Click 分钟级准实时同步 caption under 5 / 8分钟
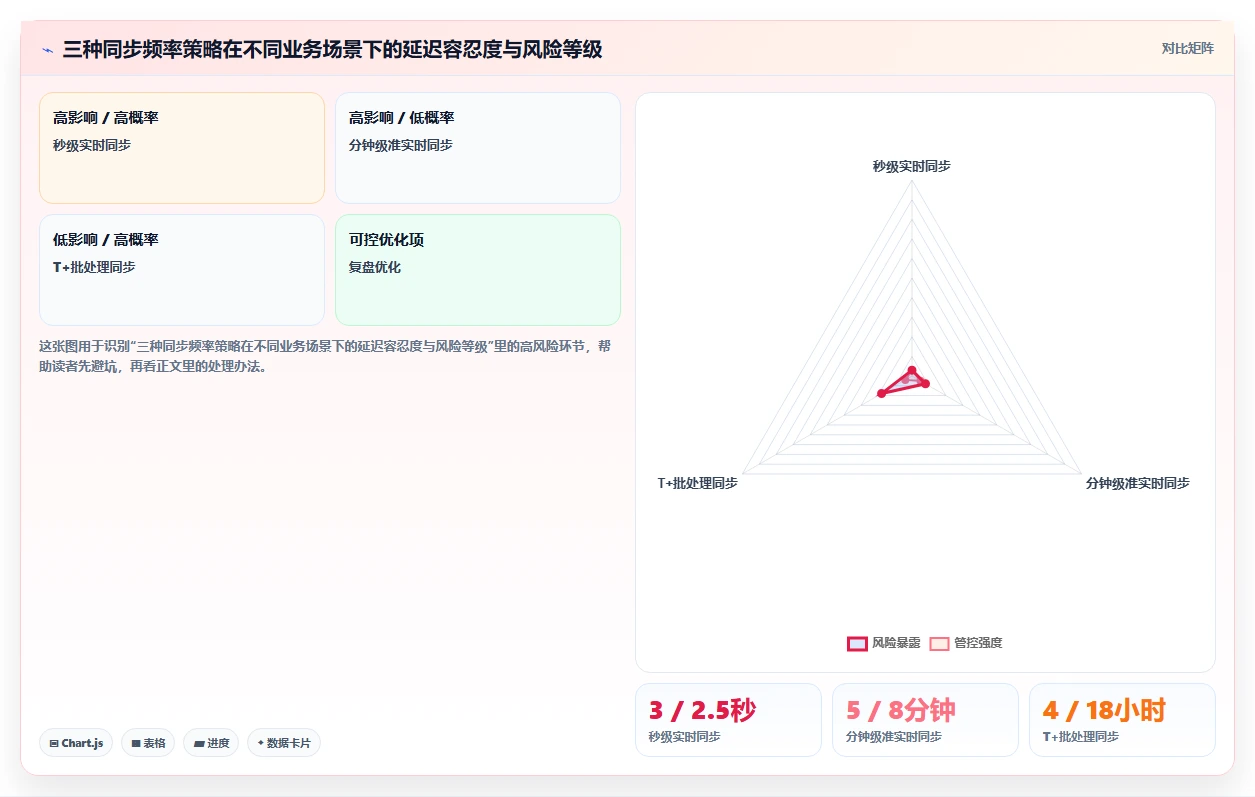 894,737
